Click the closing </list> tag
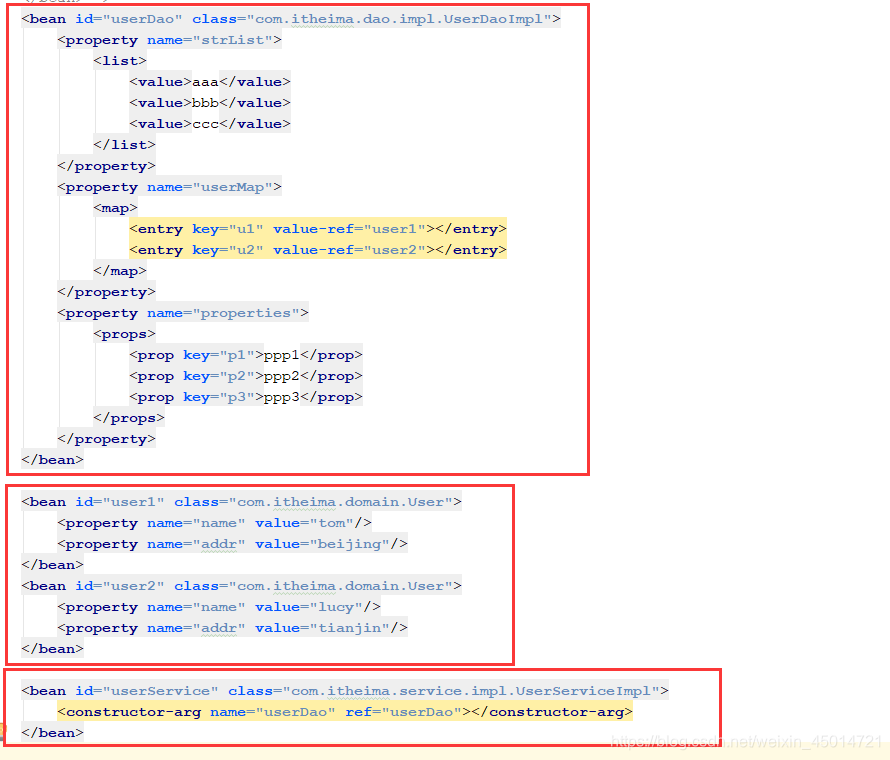 (124, 145)
